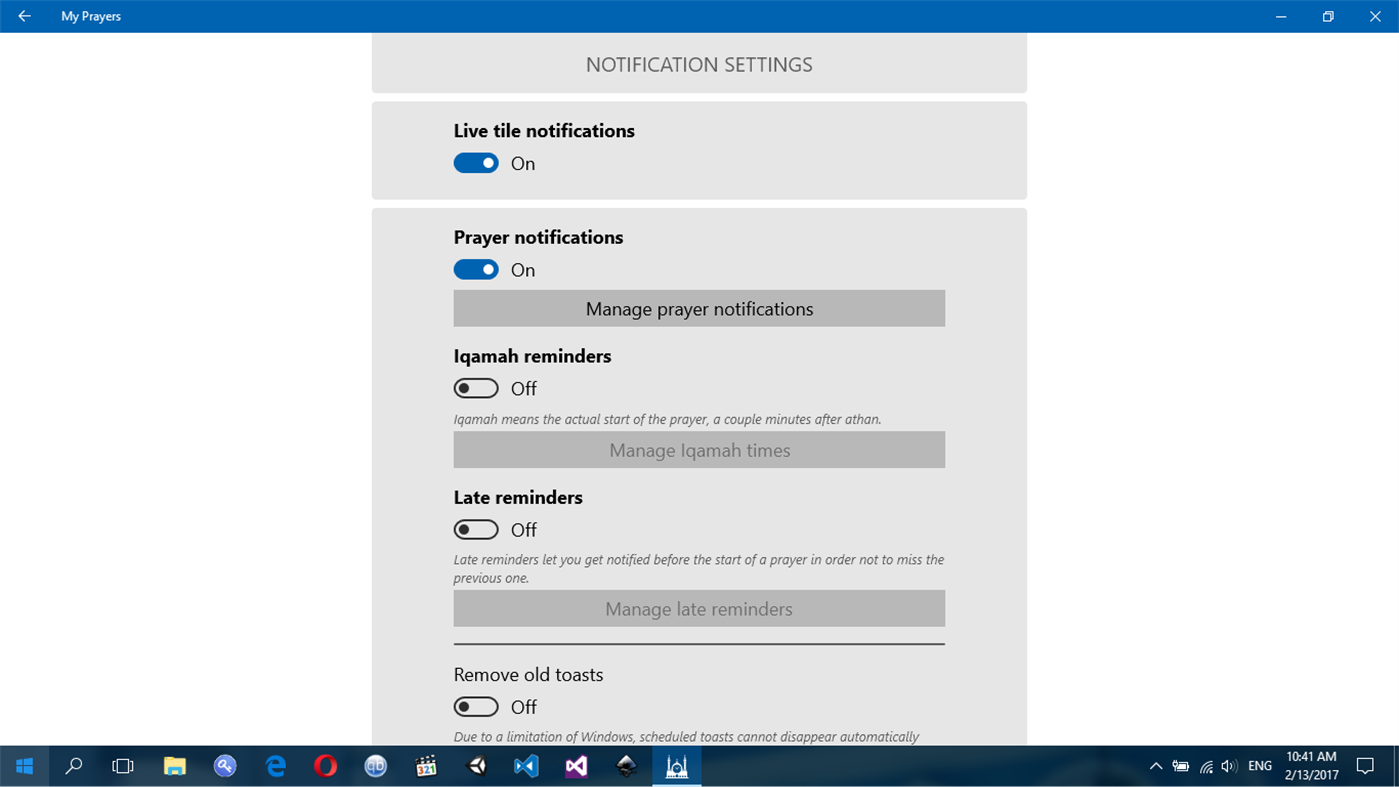Open taskbar search magnifier
Screen dimensions: 1399x787
(73, 766)
